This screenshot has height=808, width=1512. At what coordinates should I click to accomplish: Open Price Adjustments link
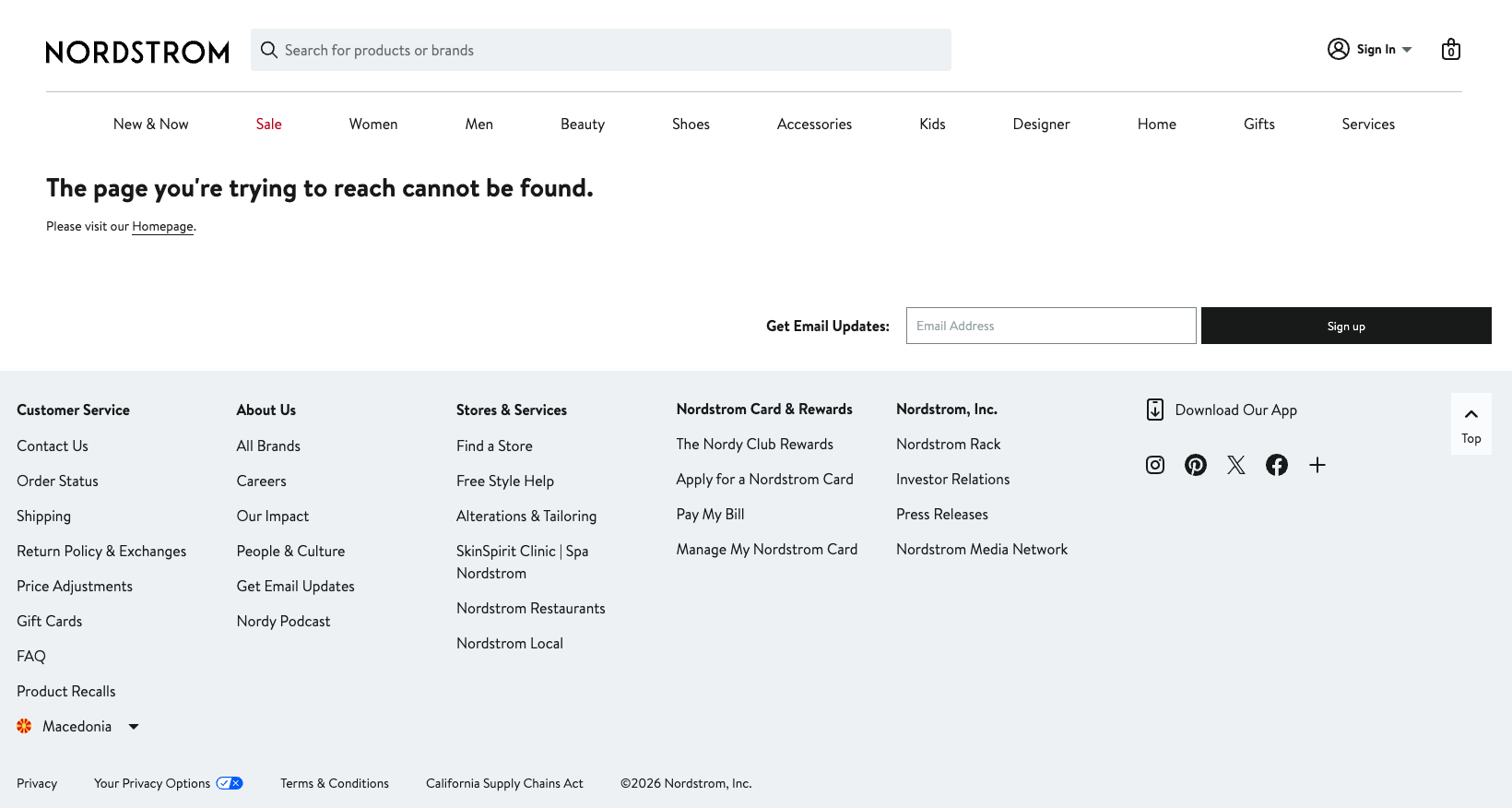coord(75,586)
